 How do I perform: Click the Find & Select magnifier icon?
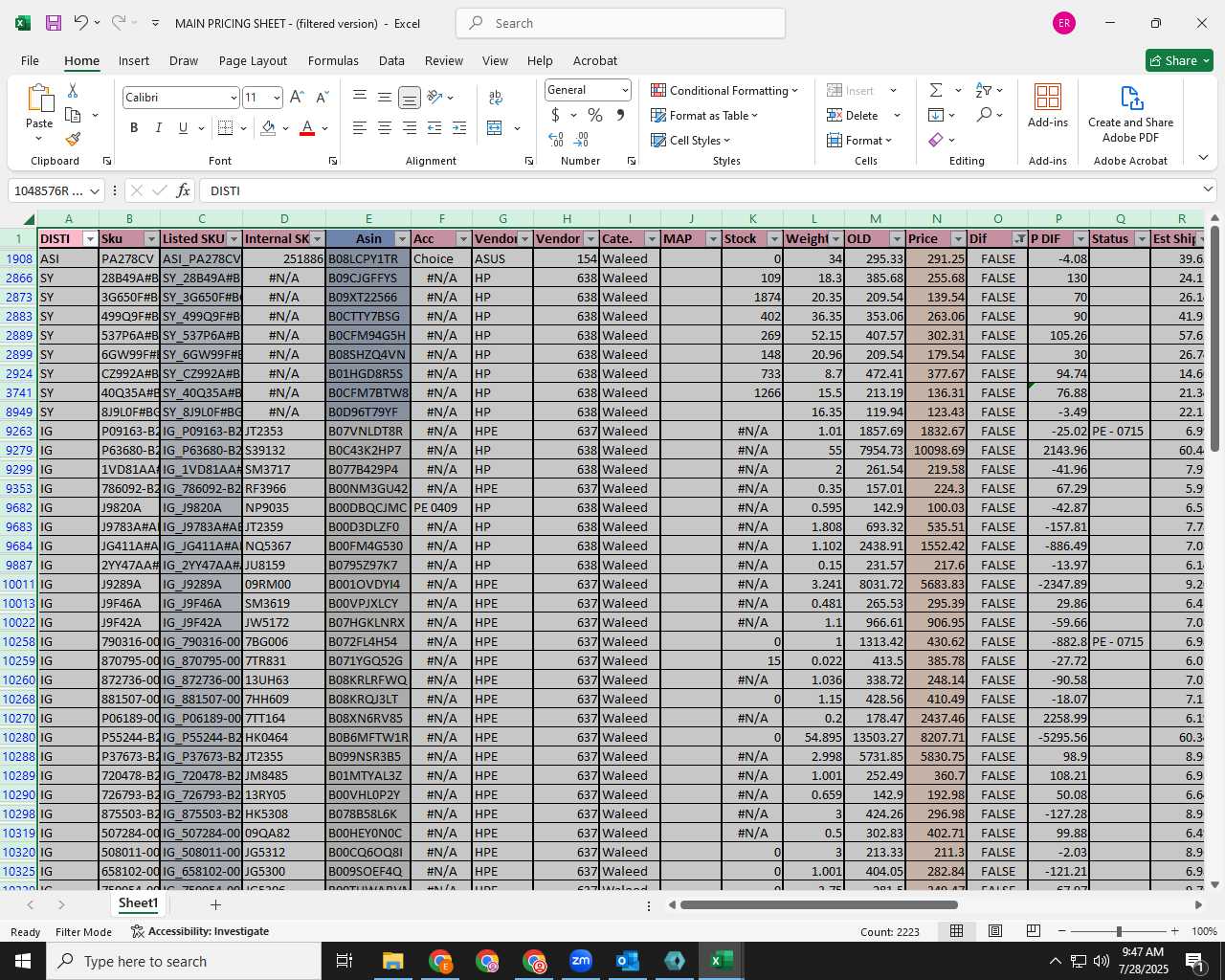coord(984,115)
